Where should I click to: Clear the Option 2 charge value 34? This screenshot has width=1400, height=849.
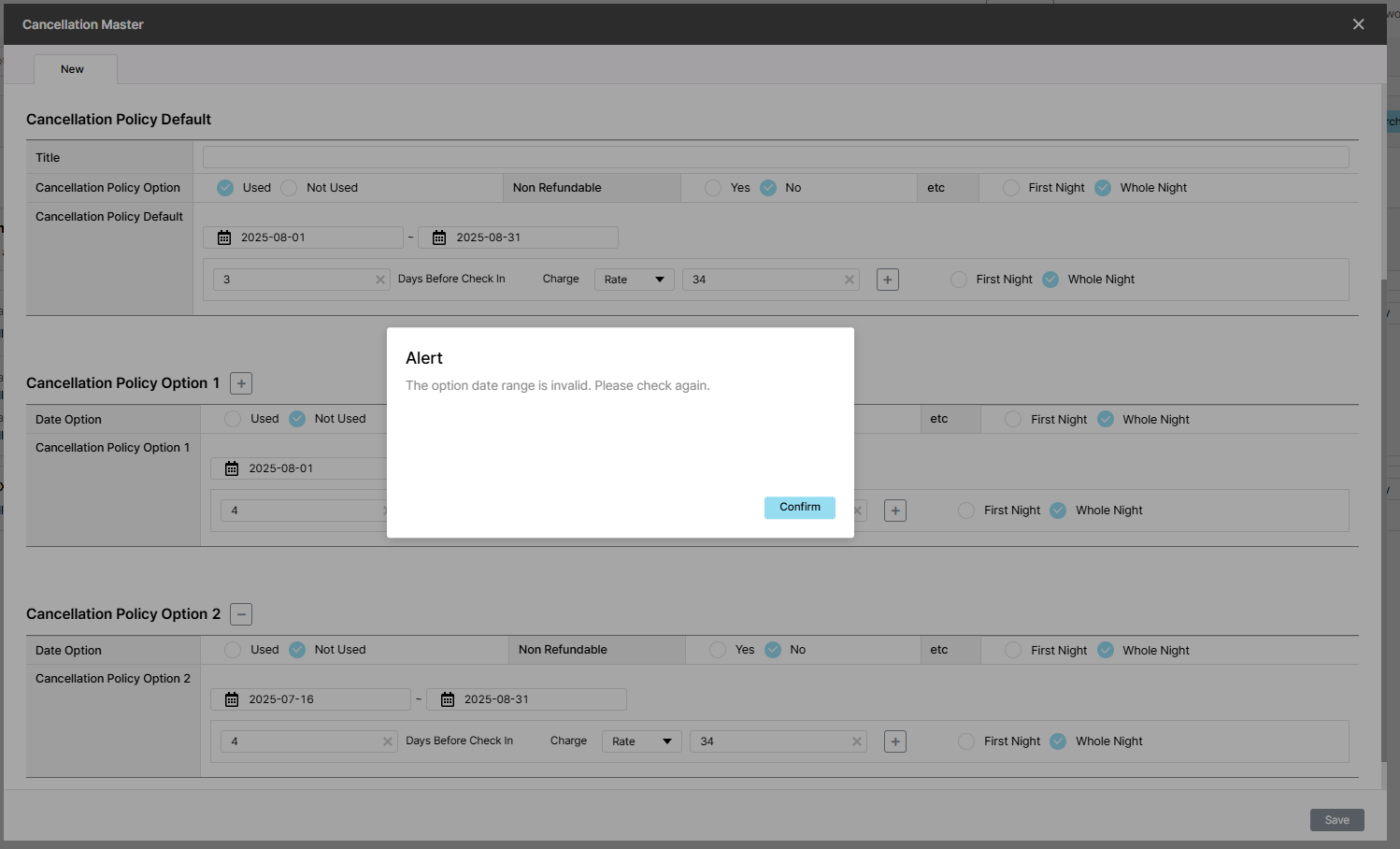857,741
